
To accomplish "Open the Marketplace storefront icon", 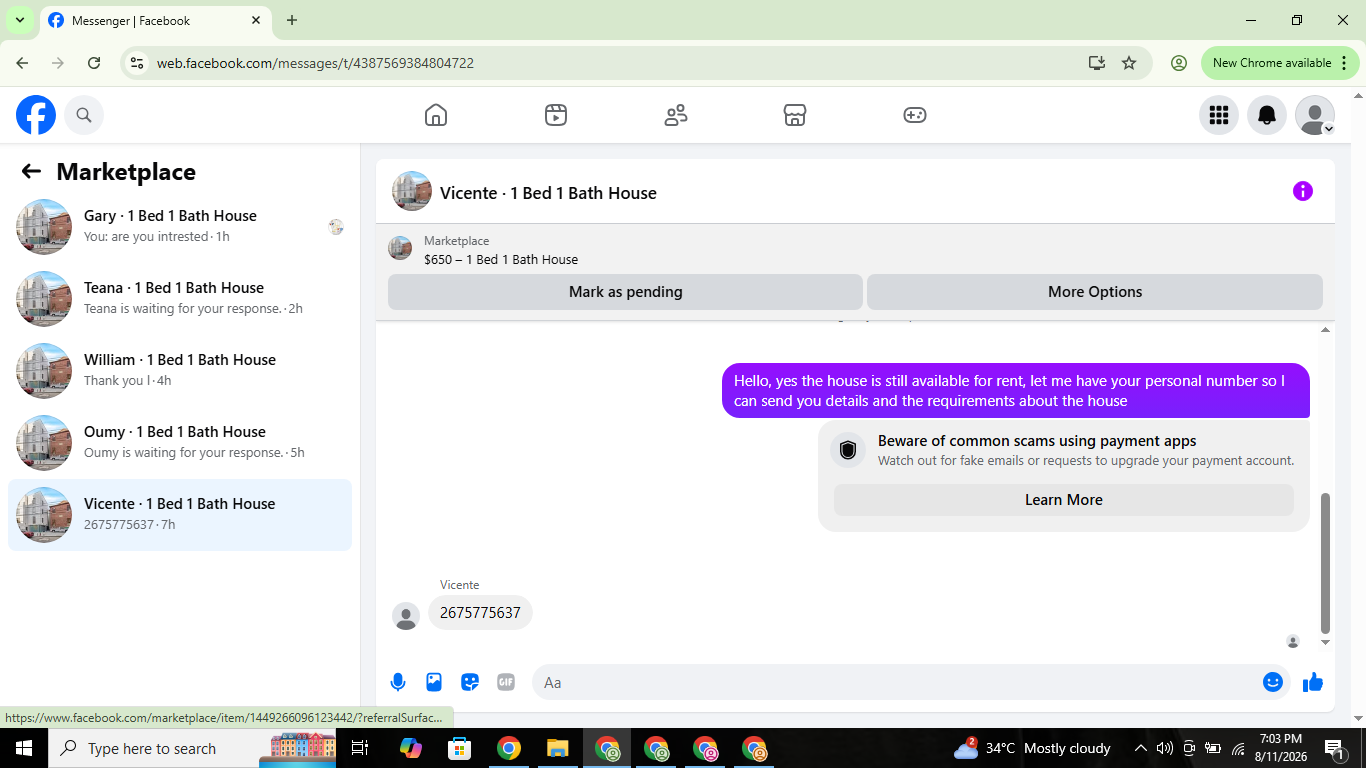I will pyautogui.click(x=795, y=115).
